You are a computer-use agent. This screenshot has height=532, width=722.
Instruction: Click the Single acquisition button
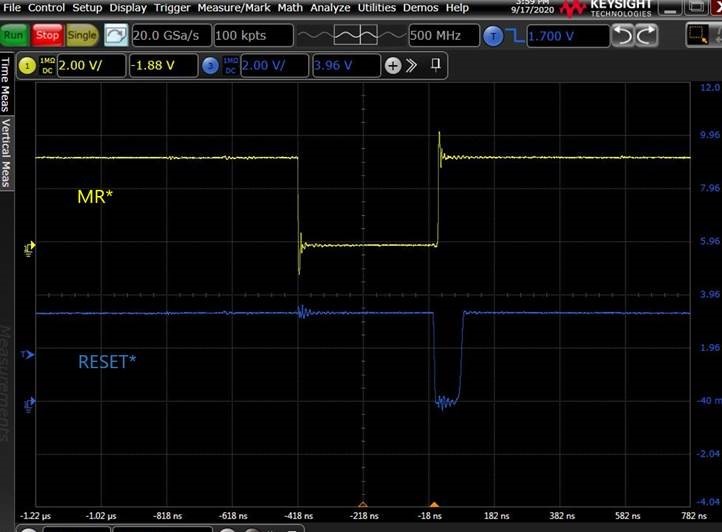click(x=82, y=35)
